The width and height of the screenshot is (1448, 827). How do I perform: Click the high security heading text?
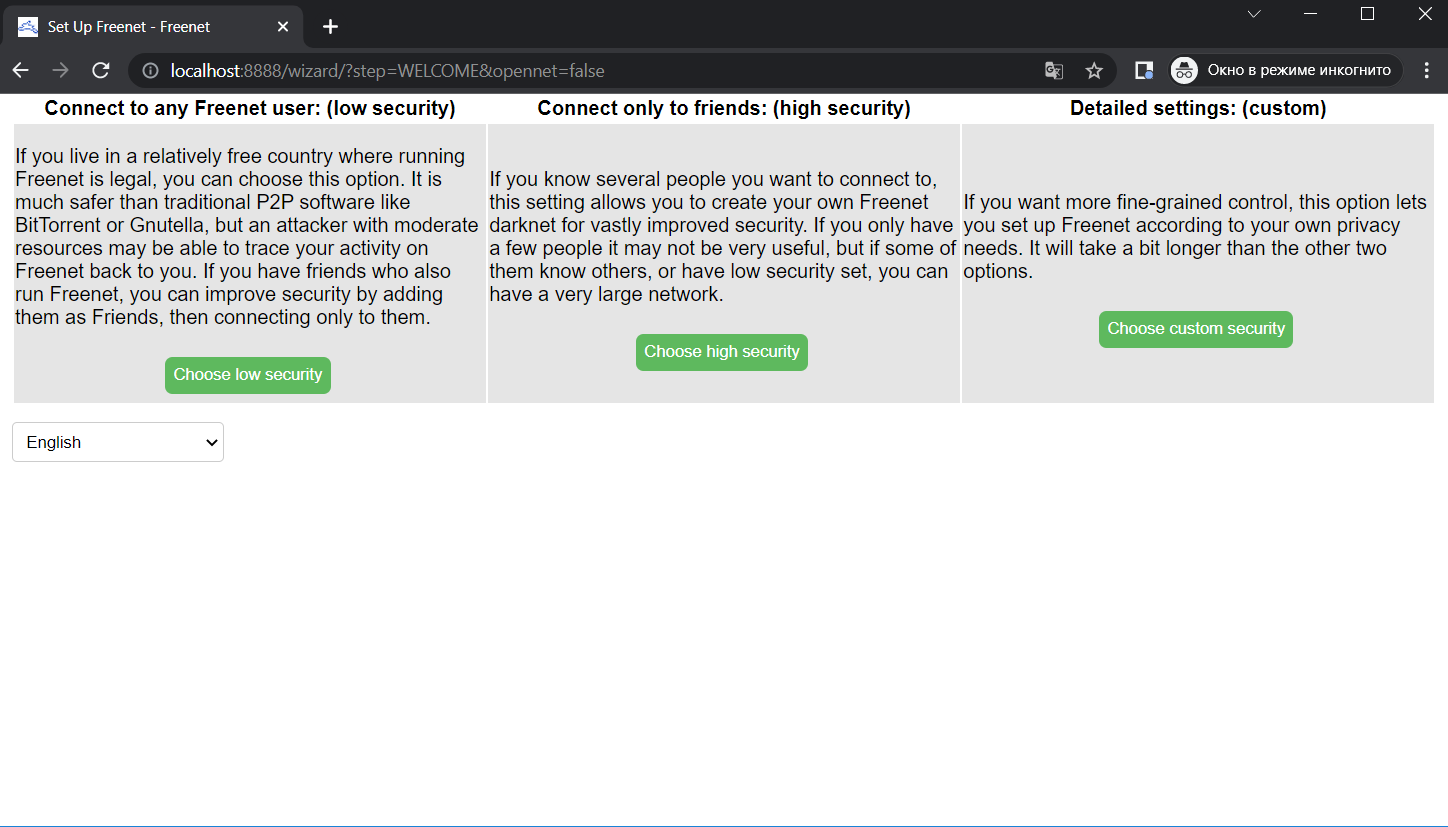724,108
